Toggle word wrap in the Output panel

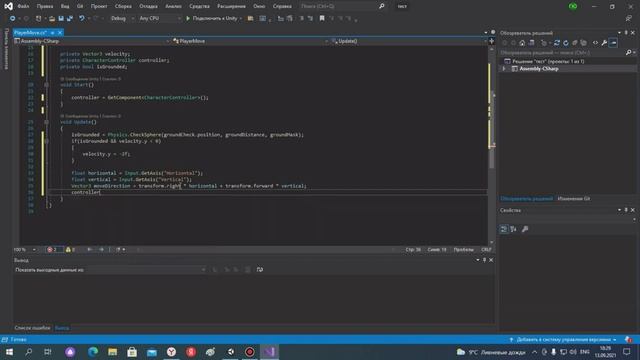point(260,270)
